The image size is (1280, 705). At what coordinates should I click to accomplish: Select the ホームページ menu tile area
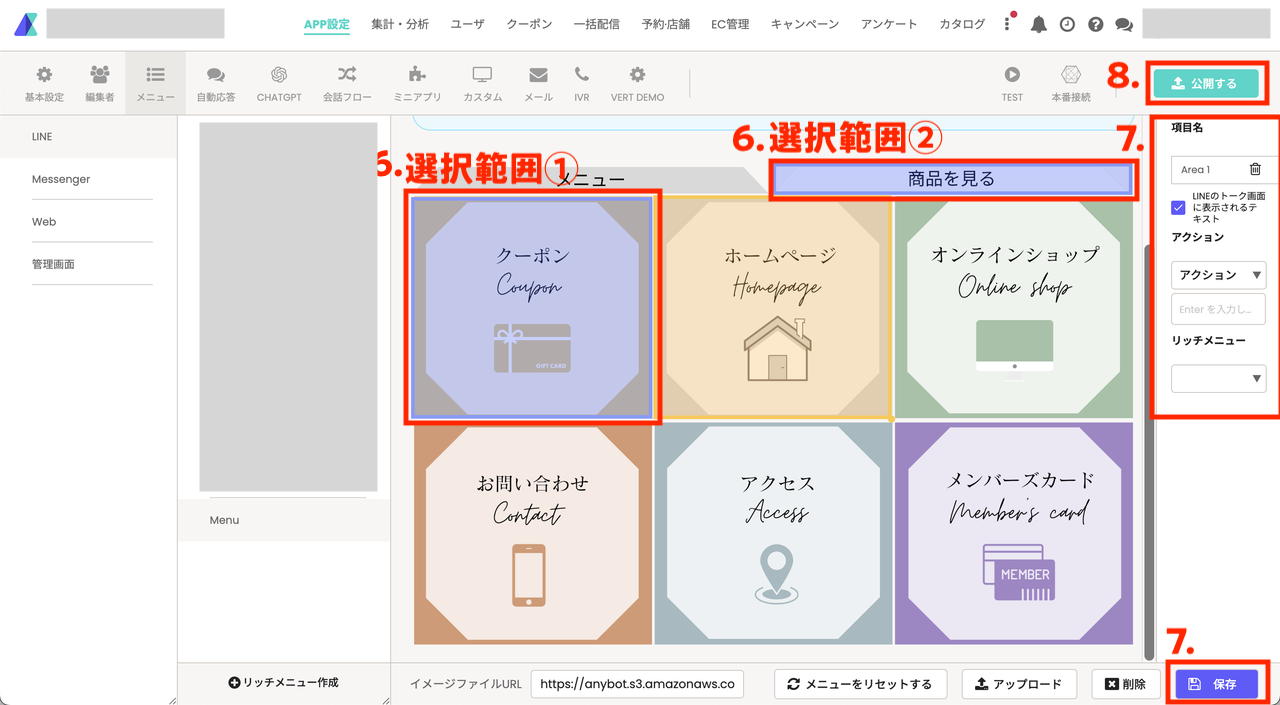pyautogui.click(x=774, y=307)
